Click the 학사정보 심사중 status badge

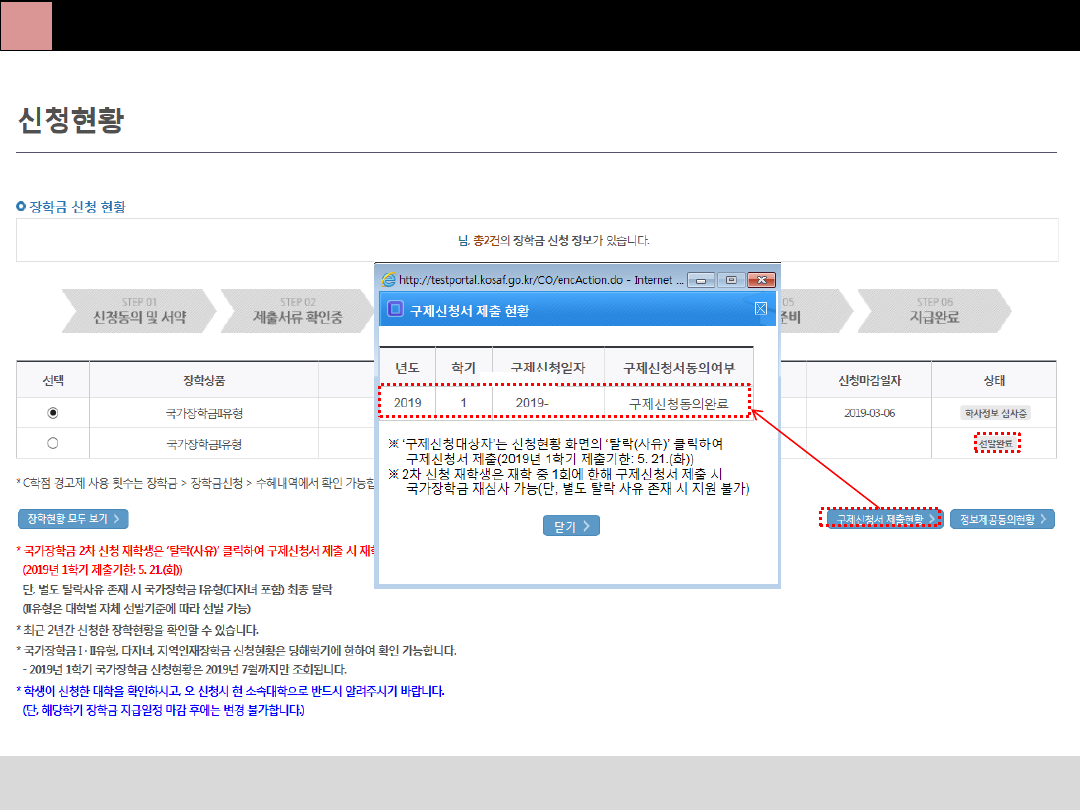[994, 412]
